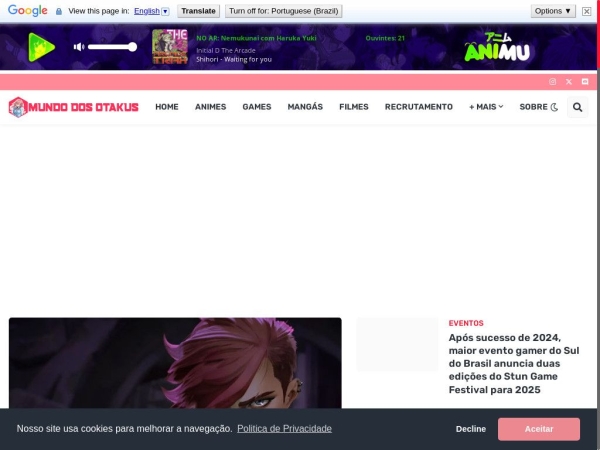Expand the + MAIS dropdown menu
This screenshot has width=600, height=450.
486,107
